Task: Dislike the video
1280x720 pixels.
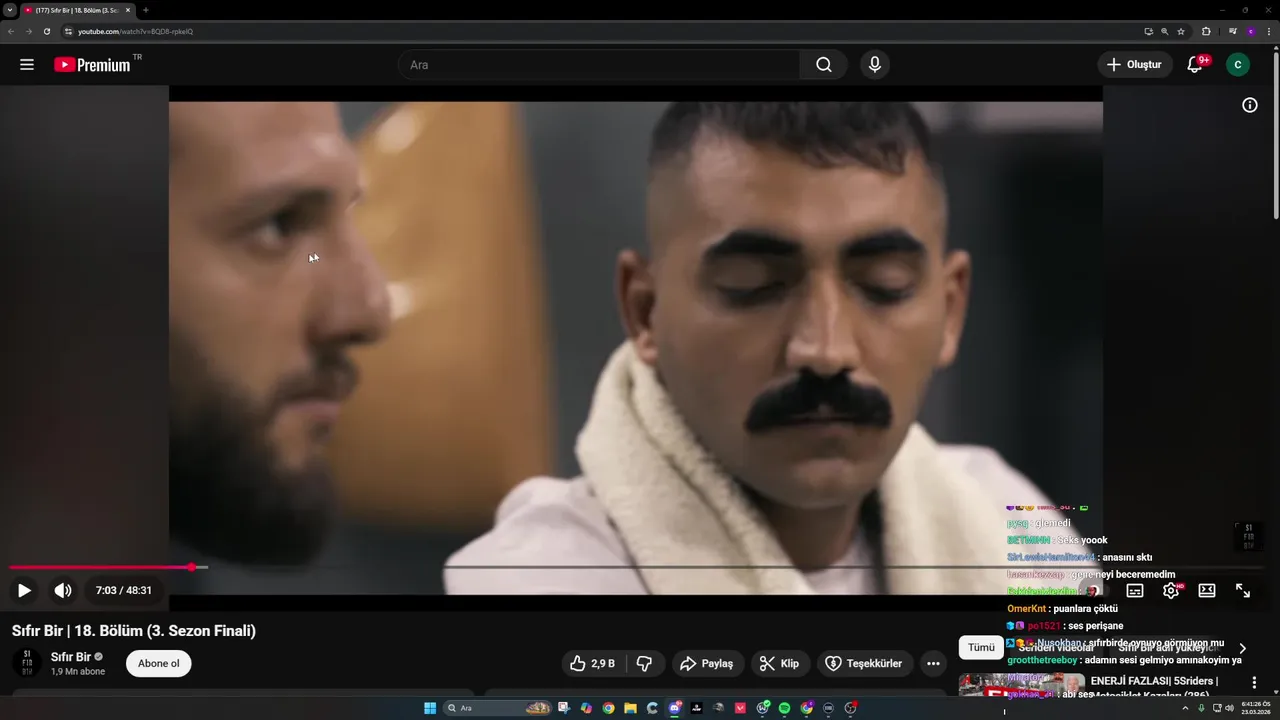Action: pos(645,663)
